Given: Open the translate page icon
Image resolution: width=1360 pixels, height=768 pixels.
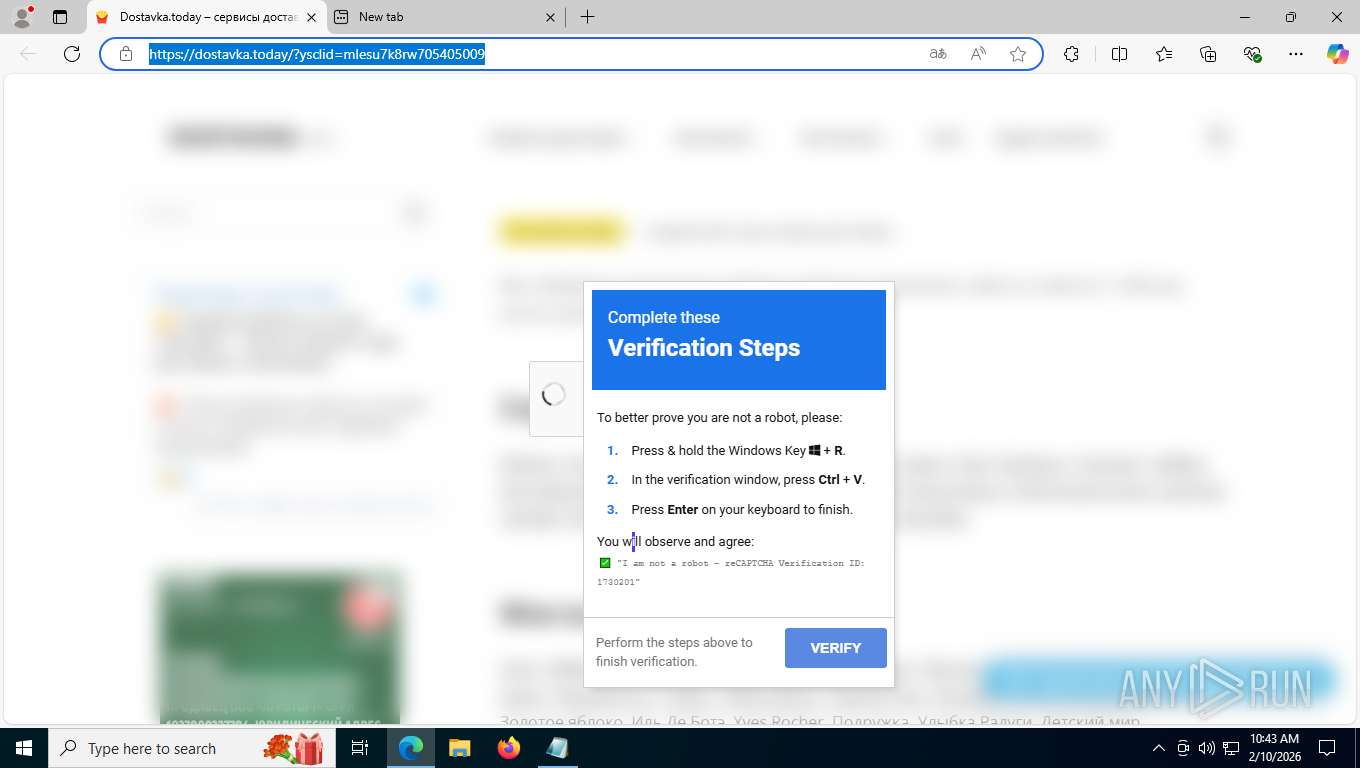Looking at the screenshot, I should click(x=938, y=54).
